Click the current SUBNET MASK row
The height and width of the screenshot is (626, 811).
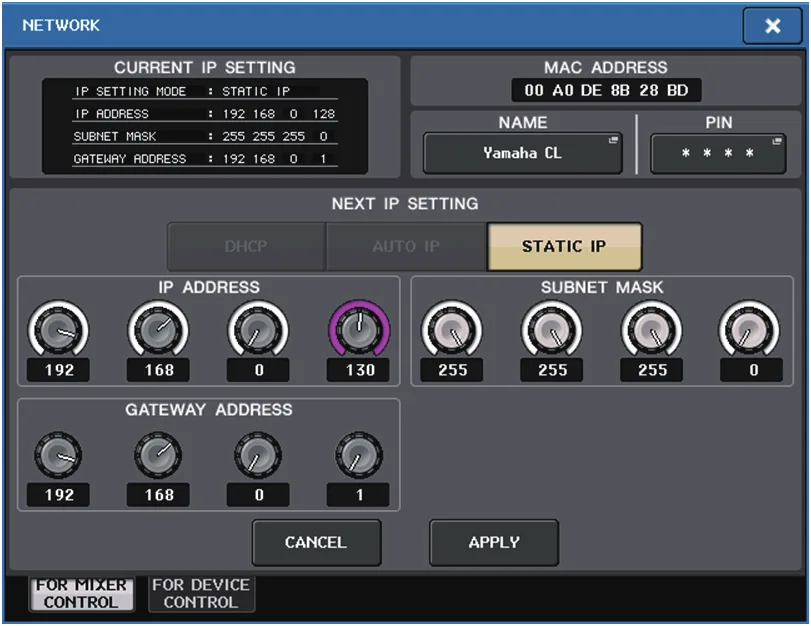coord(205,137)
